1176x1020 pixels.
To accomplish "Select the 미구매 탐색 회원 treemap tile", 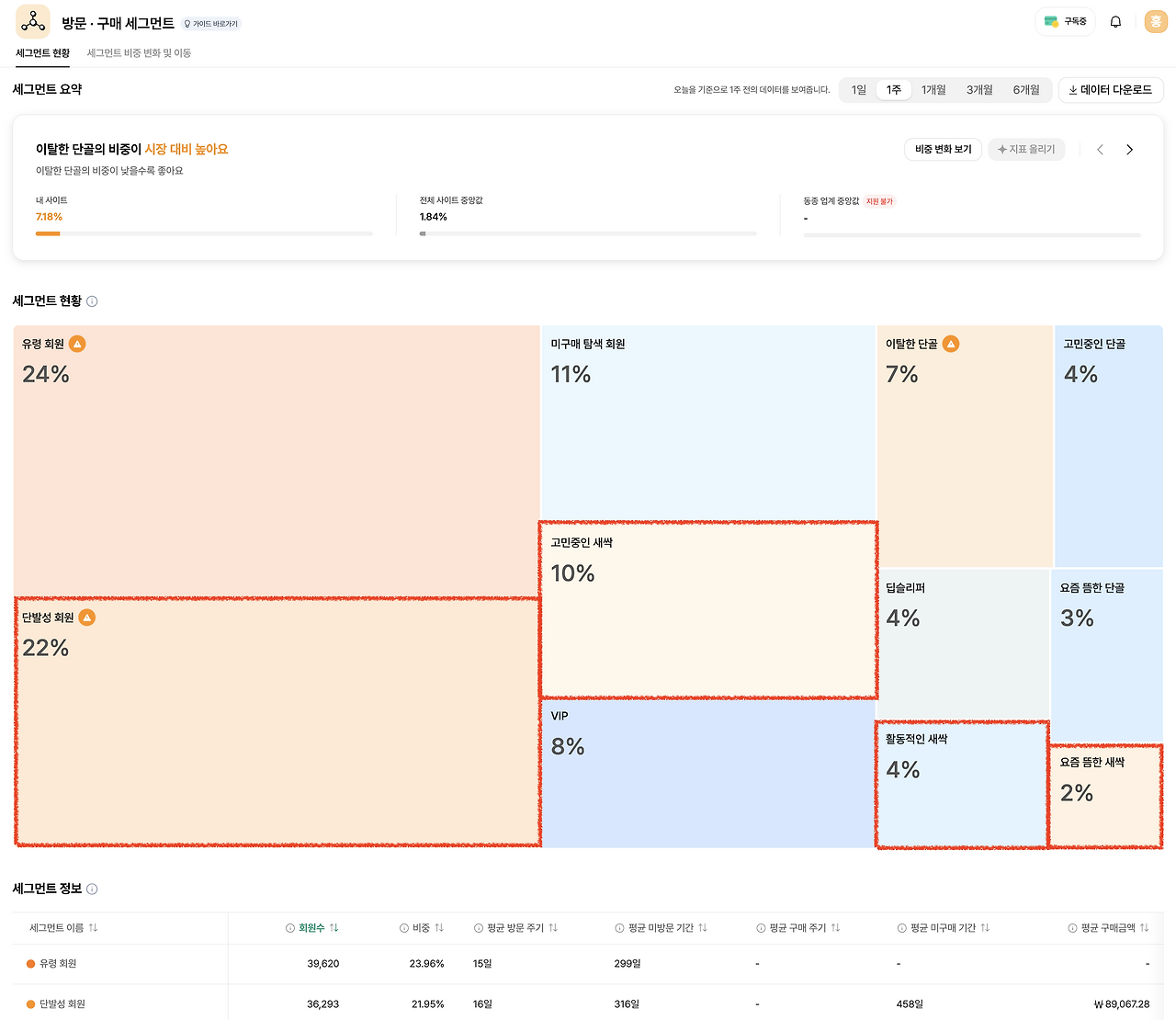I will 708,423.
